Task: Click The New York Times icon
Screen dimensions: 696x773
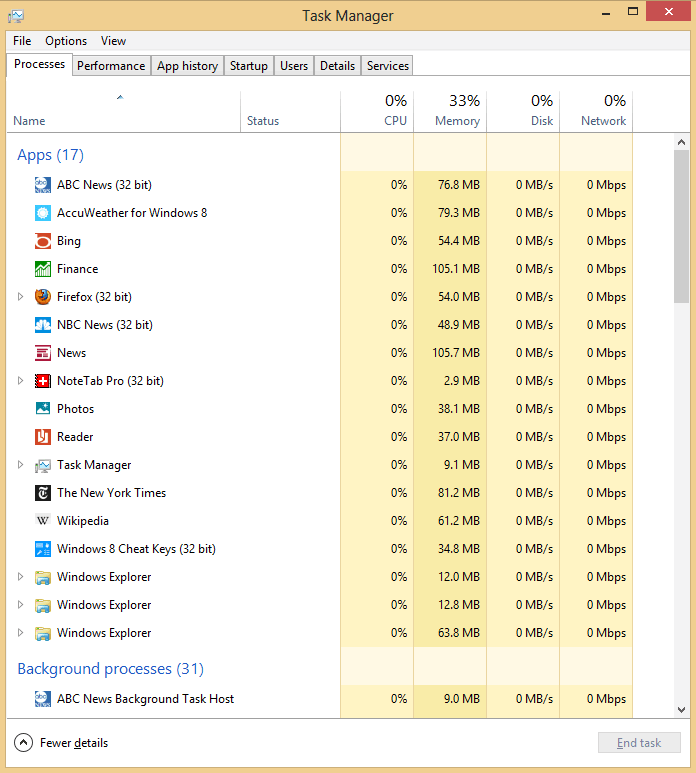Action: coord(43,493)
